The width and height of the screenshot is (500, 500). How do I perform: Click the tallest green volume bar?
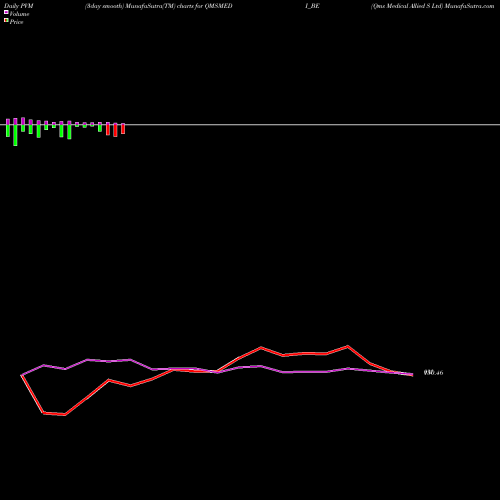pos(15,135)
